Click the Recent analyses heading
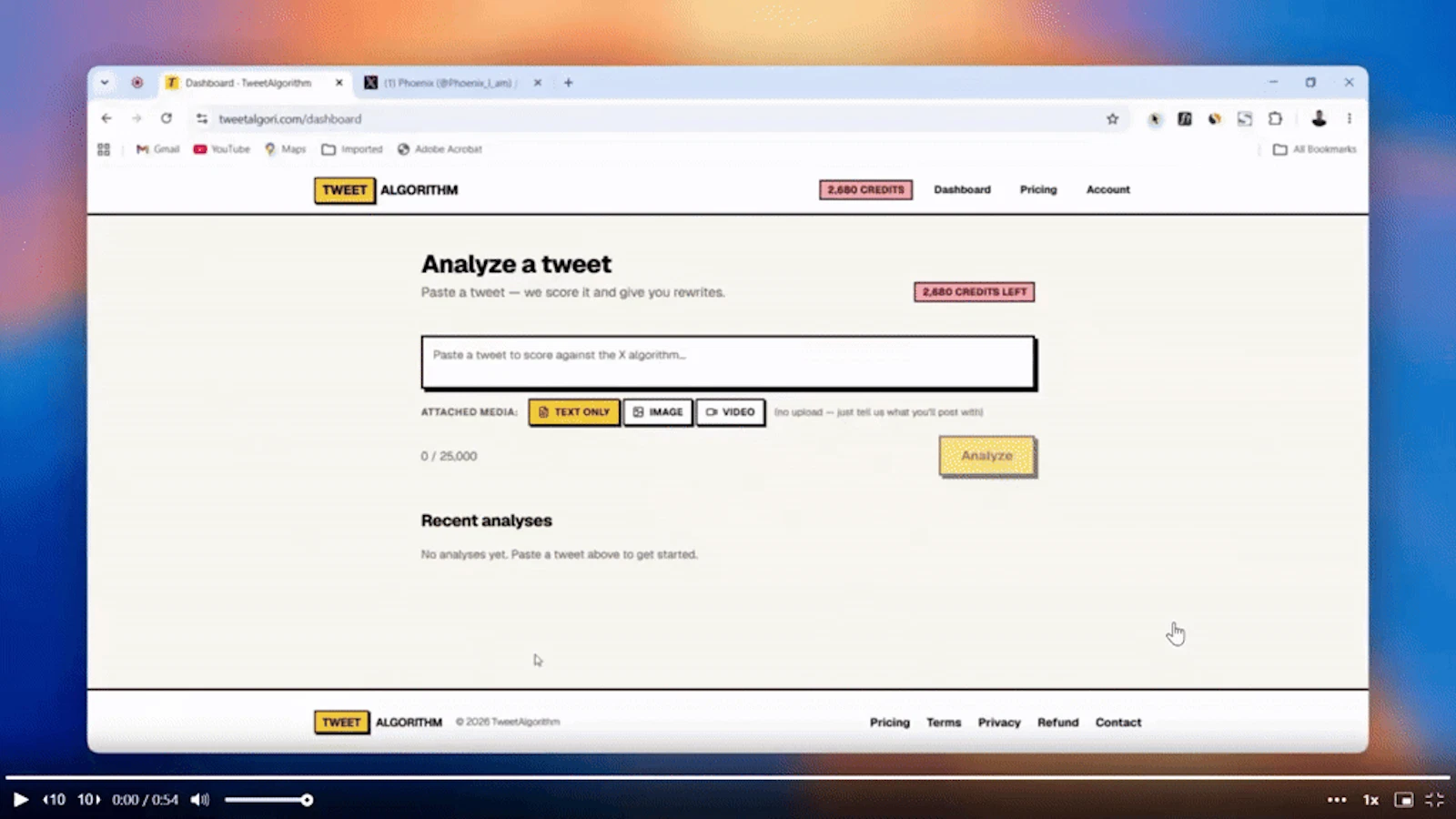This screenshot has width=1456, height=819. [x=487, y=521]
